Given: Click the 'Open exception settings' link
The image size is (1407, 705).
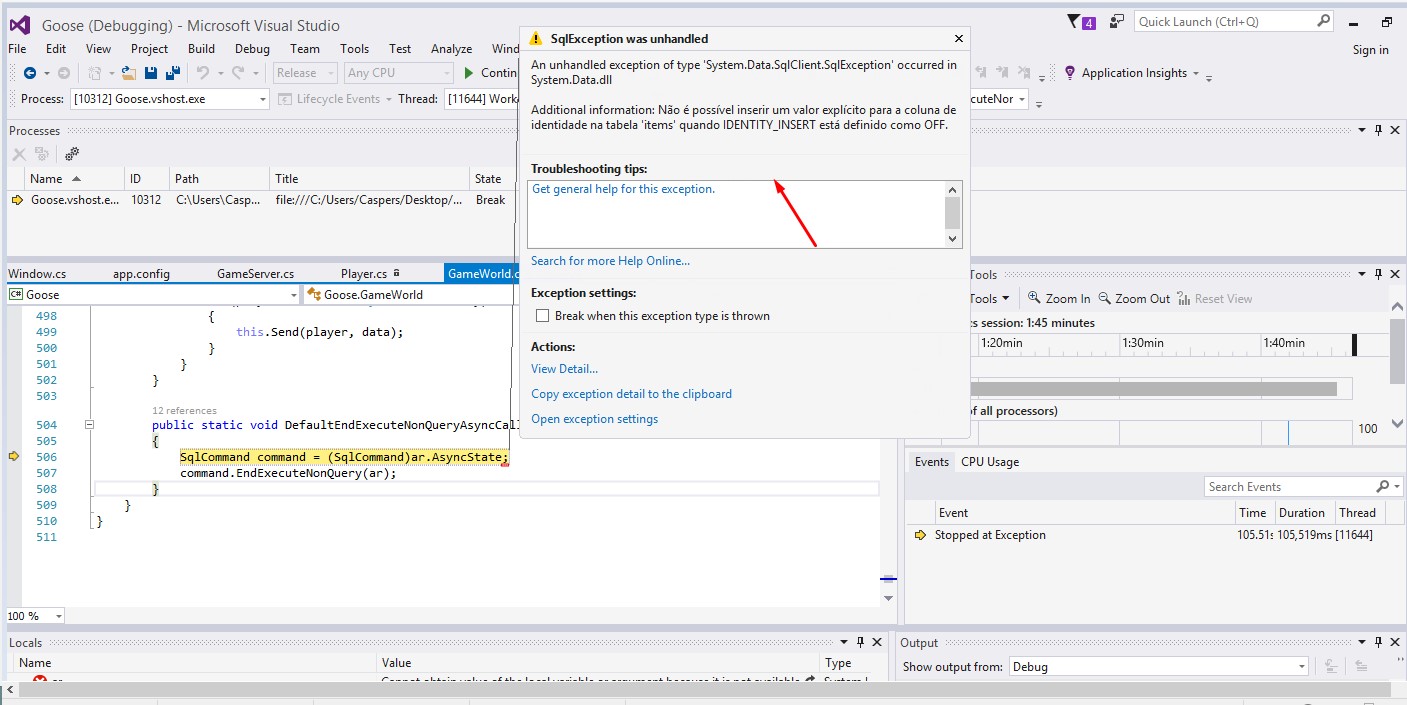Looking at the screenshot, I should point(594,419).
